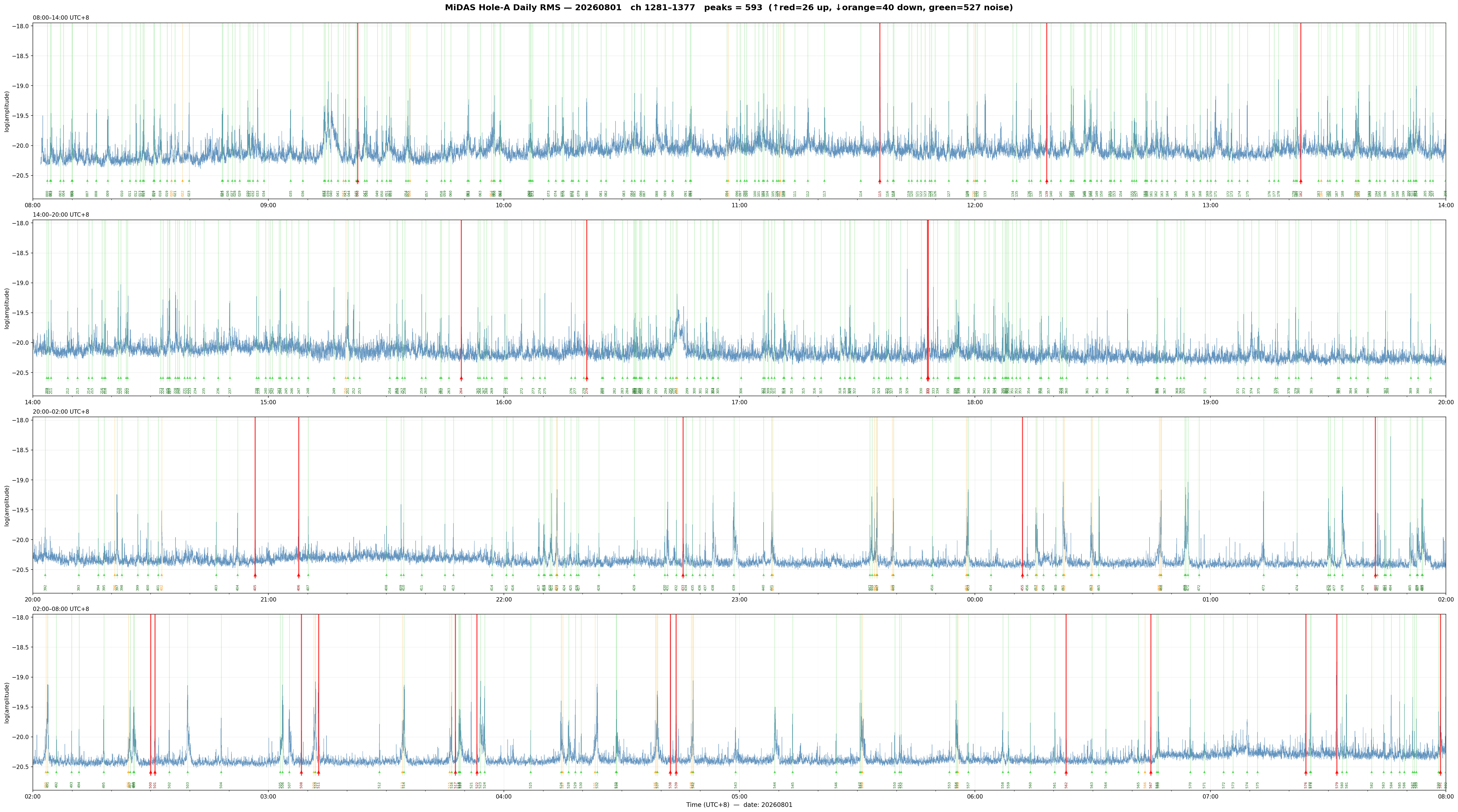The width and height of the screenshot is (1458, 812).
Task: Select red up-peak marker 567
Action: pos(1151,772)
